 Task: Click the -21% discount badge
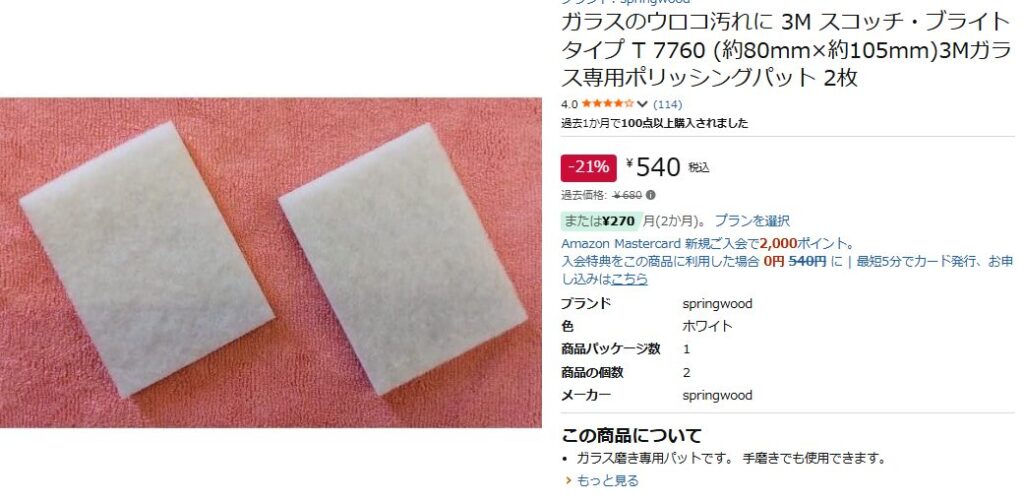click(588, 168)
